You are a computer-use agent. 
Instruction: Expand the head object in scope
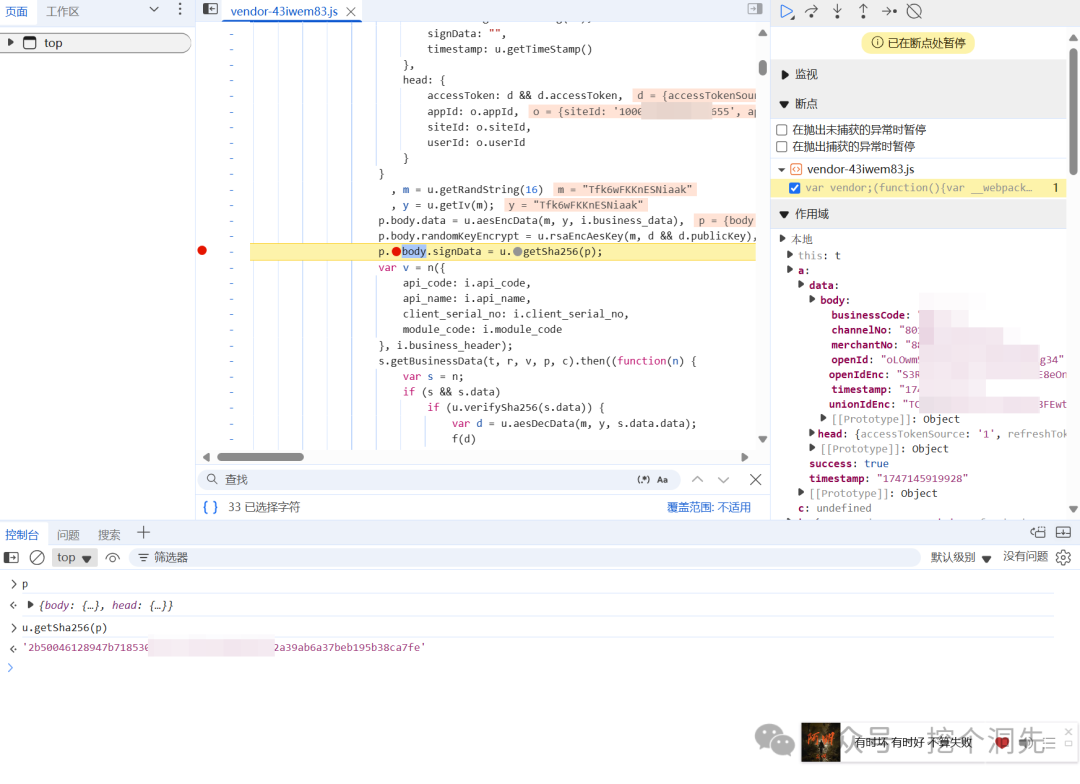coord(812,433)
